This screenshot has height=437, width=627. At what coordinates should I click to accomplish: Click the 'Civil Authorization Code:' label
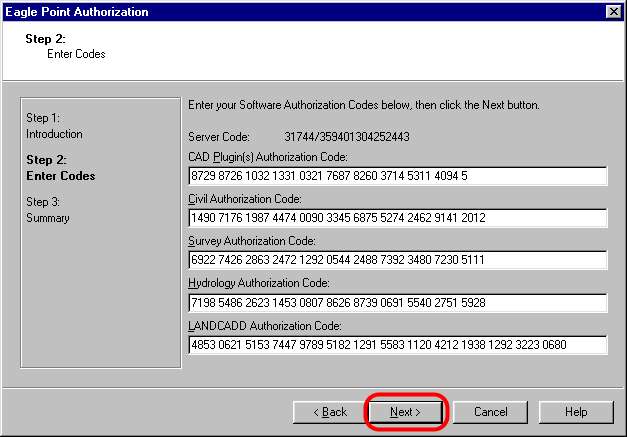pos(245,199)
